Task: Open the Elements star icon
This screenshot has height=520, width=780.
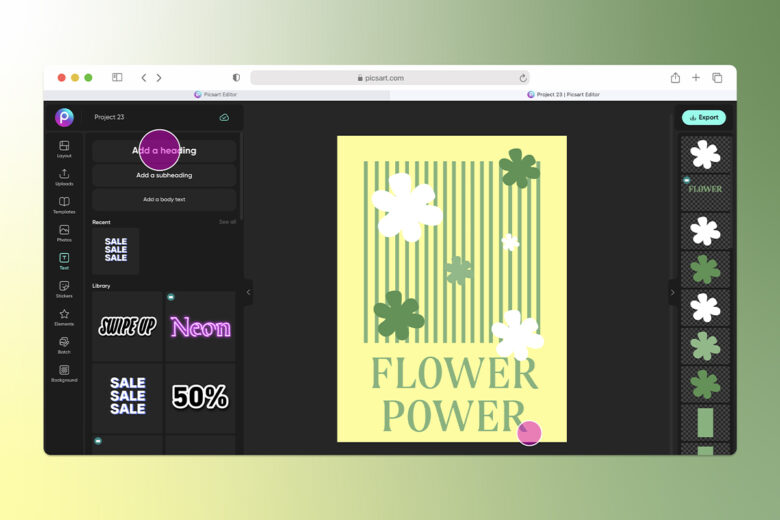Action: pyautogui.click(x=64, y=316)
